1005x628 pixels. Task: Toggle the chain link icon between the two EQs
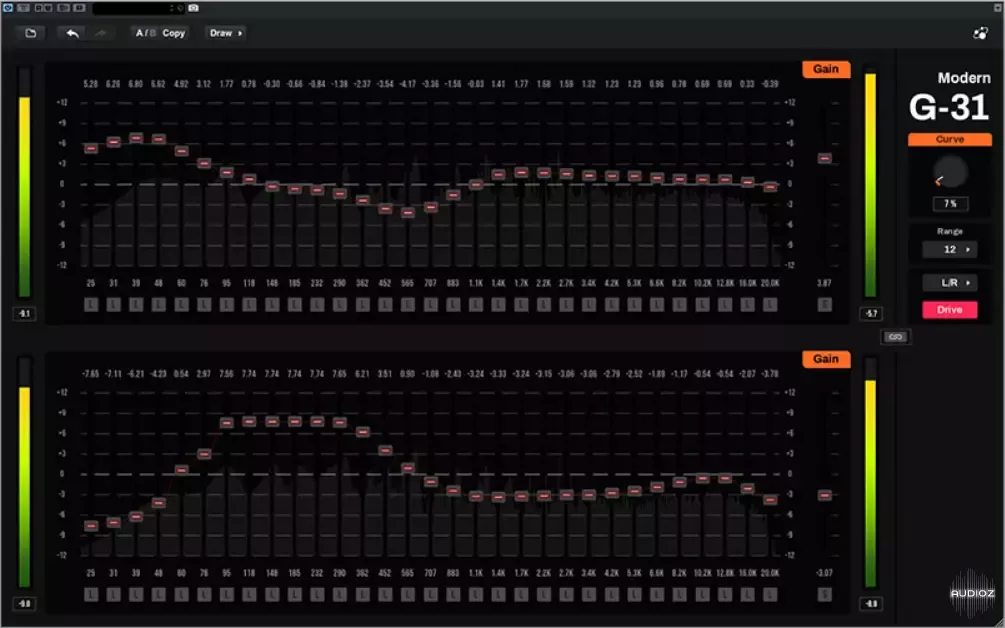[x=895, y=336]
